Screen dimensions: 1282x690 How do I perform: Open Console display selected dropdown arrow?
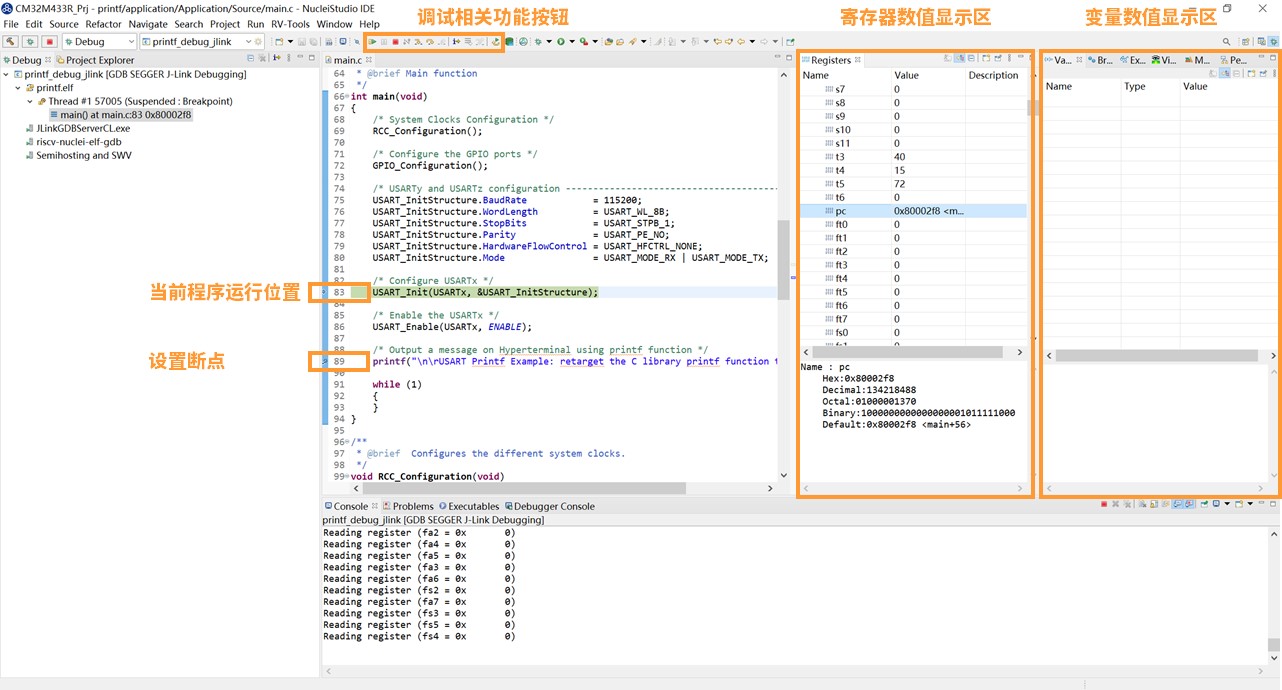[1227, 504]
